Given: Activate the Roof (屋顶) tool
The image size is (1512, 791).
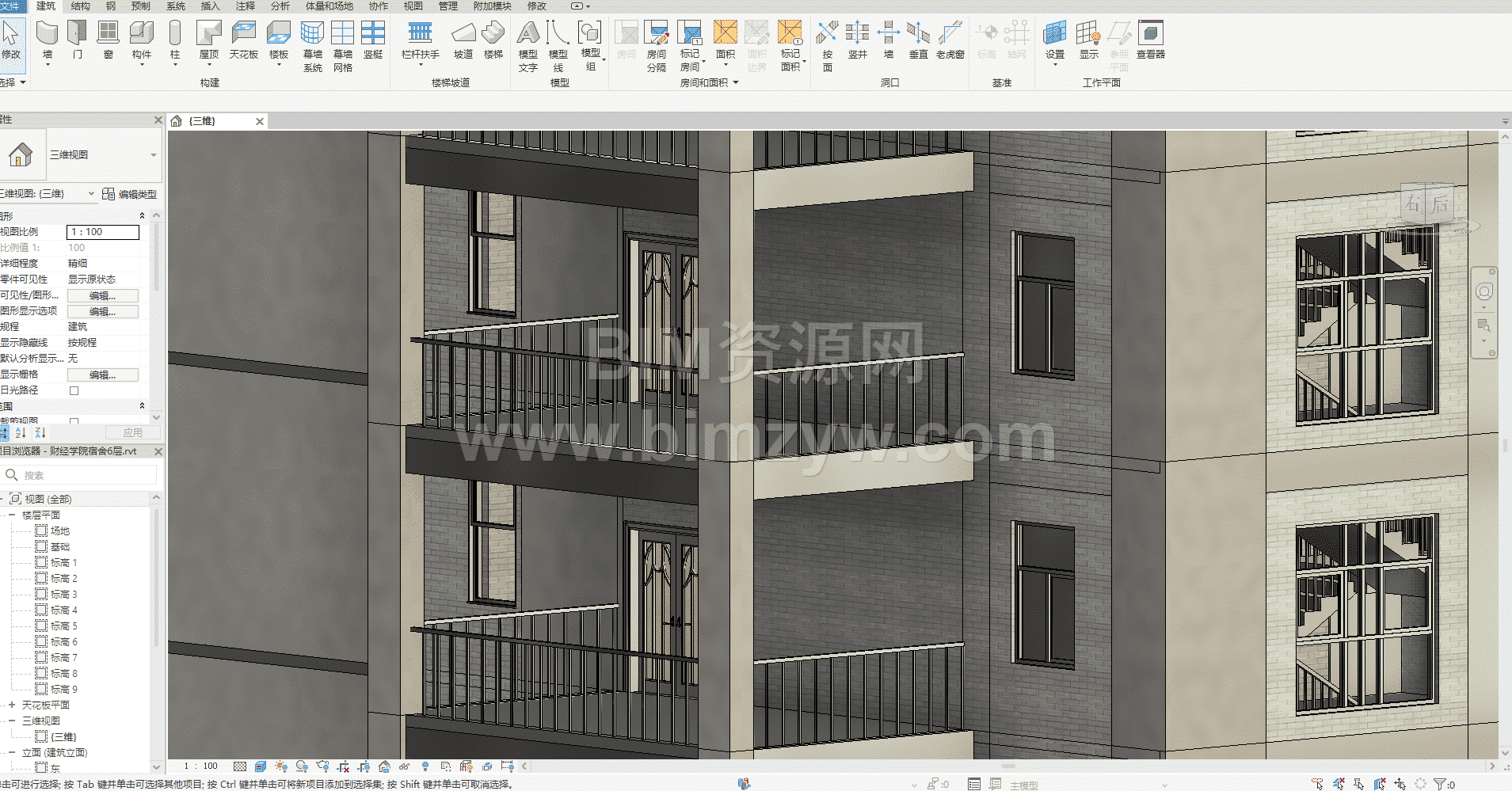Looking at the screenshot, I should (209, 41).
